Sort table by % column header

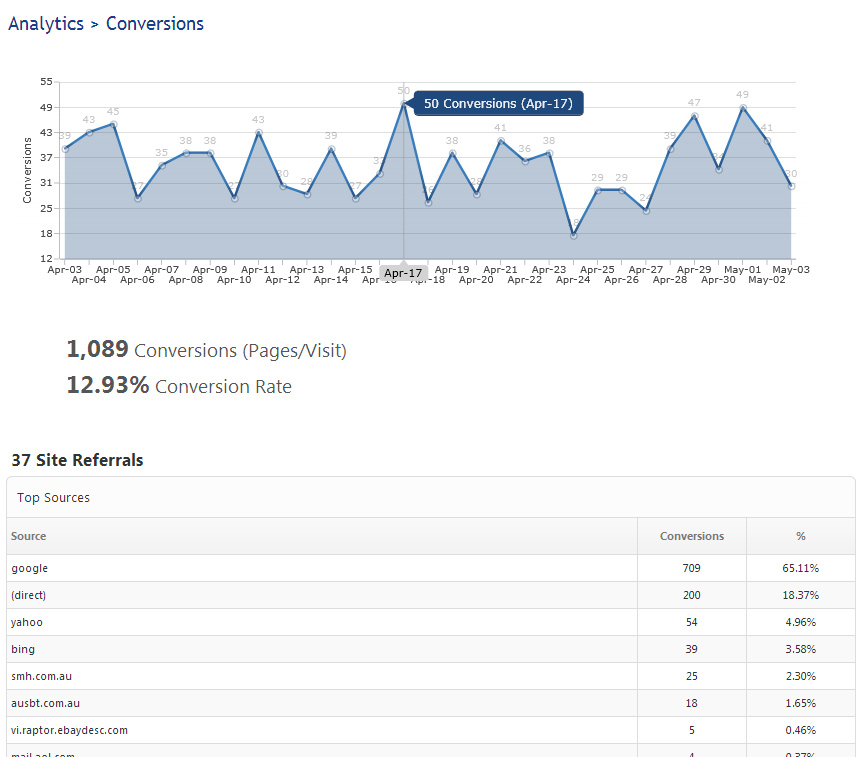tap(800, 536)
